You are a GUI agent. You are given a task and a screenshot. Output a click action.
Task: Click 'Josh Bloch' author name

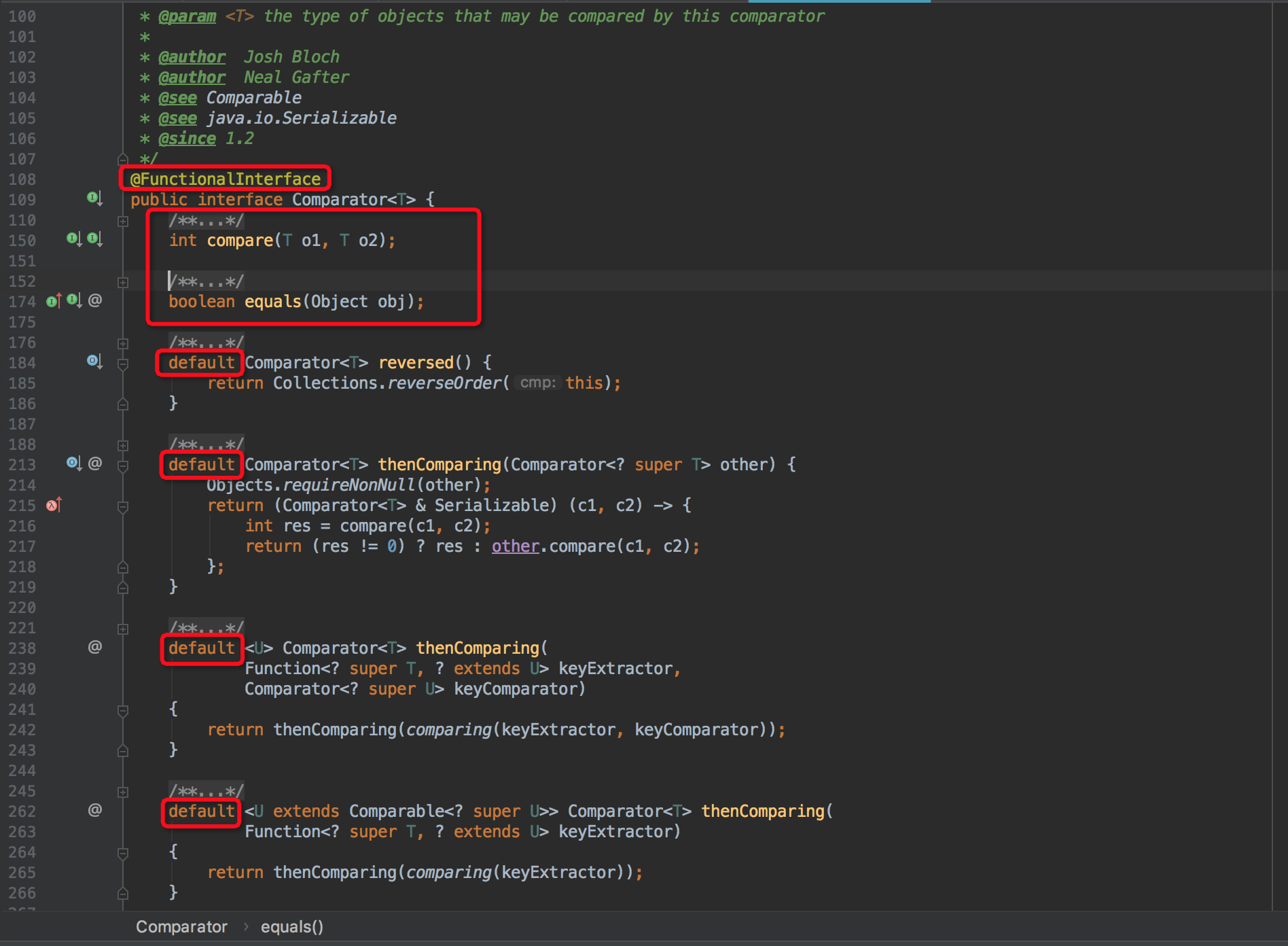point(292,57)
